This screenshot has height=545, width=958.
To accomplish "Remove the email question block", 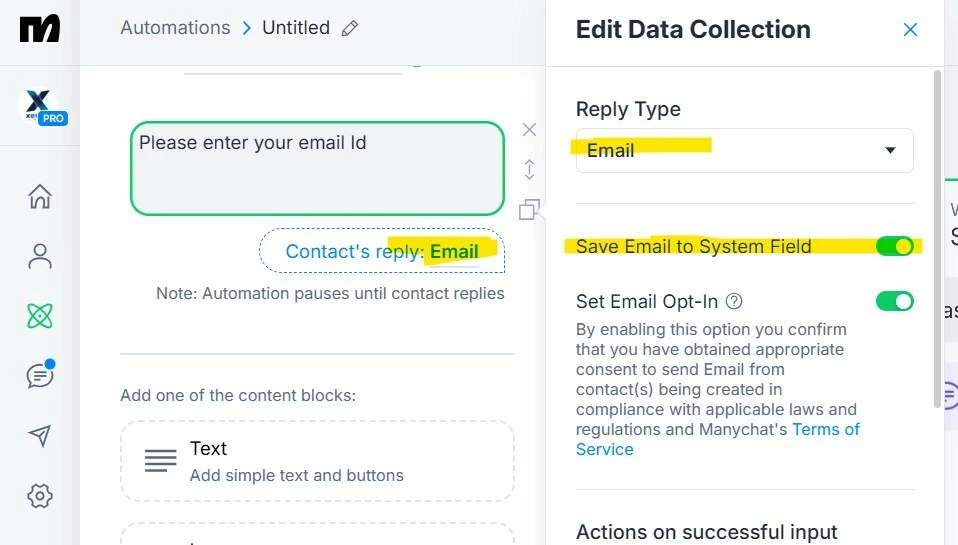I will click(529, 130).
